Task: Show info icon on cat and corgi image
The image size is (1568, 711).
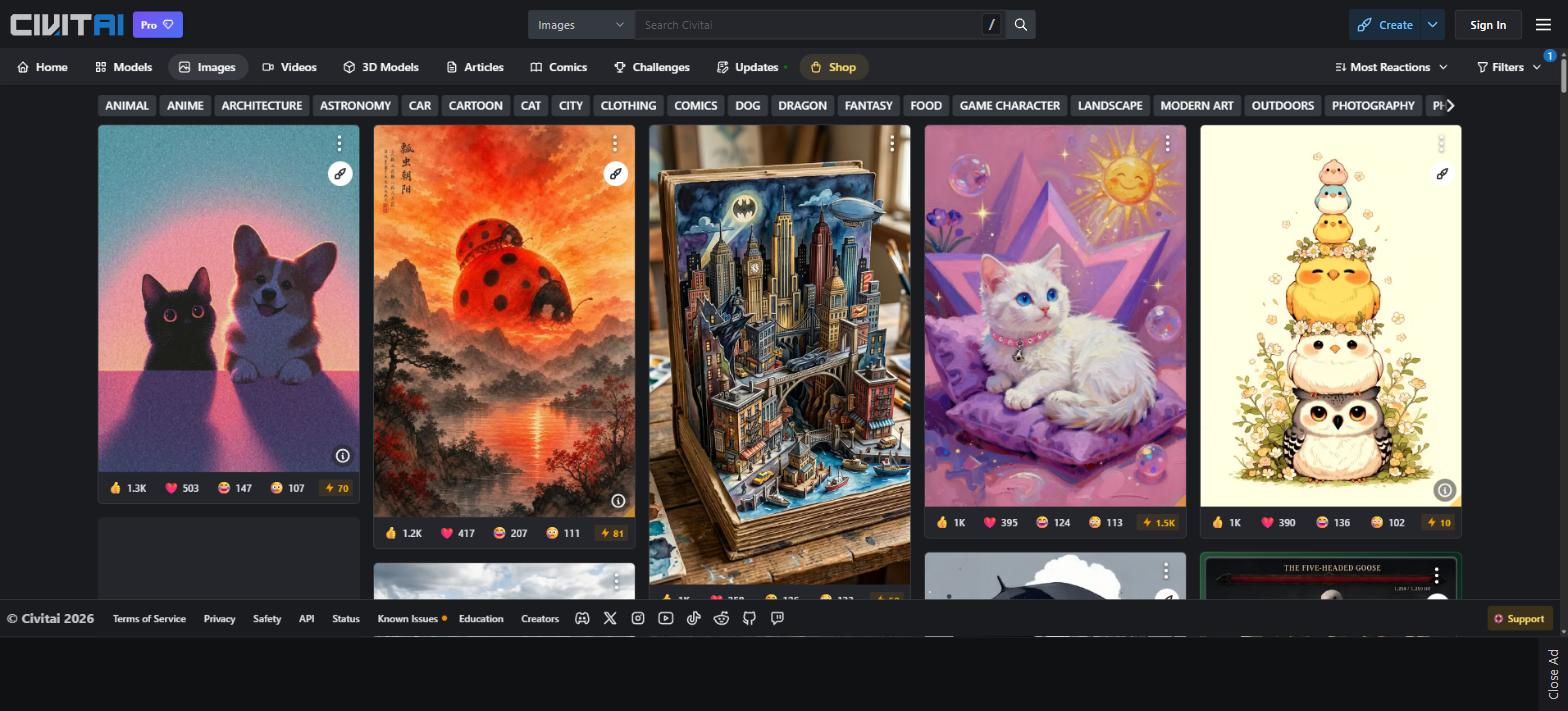Action: (x=342, y=456)
